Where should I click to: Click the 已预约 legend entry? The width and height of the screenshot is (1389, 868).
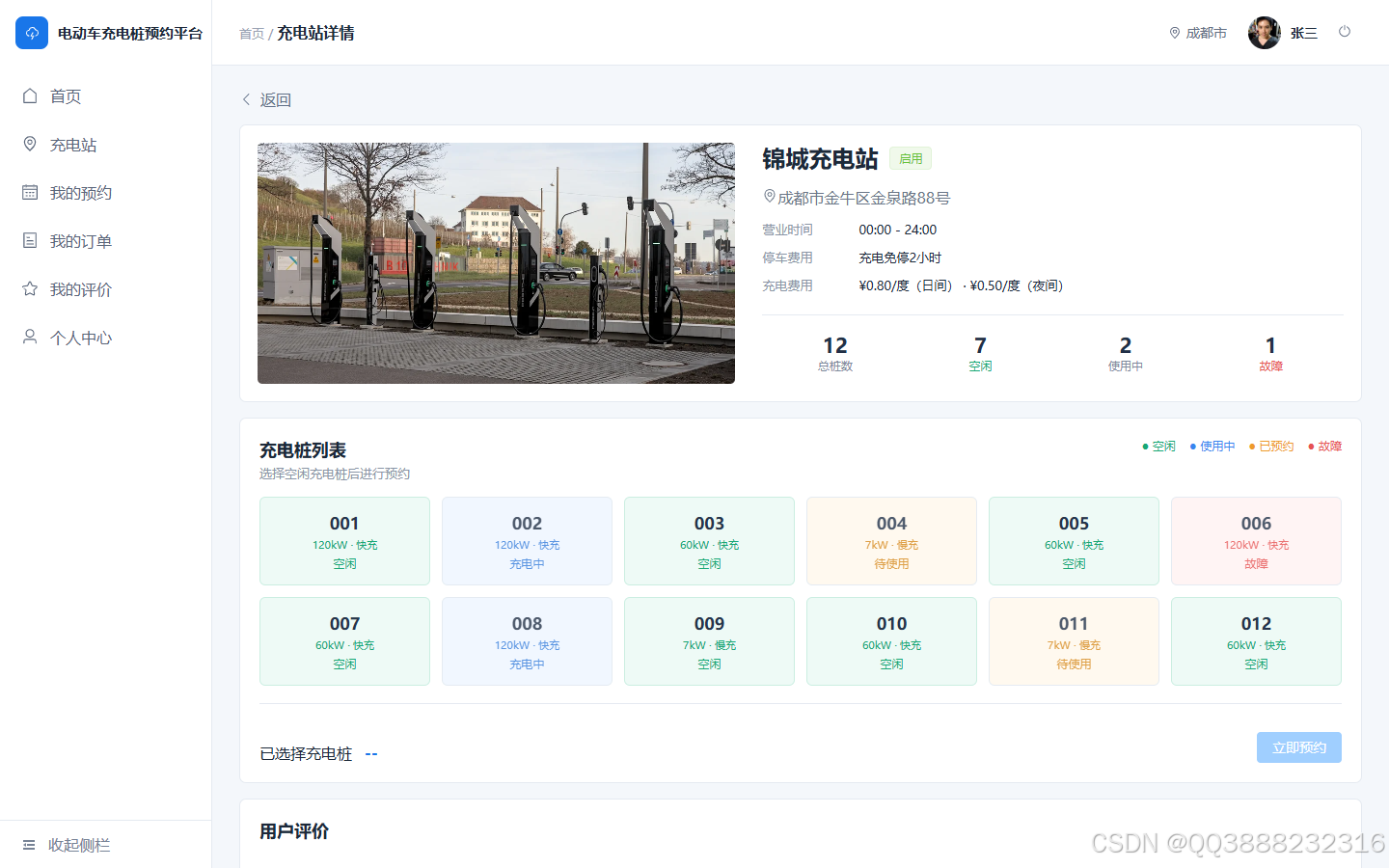click(x=1271, y=446)
